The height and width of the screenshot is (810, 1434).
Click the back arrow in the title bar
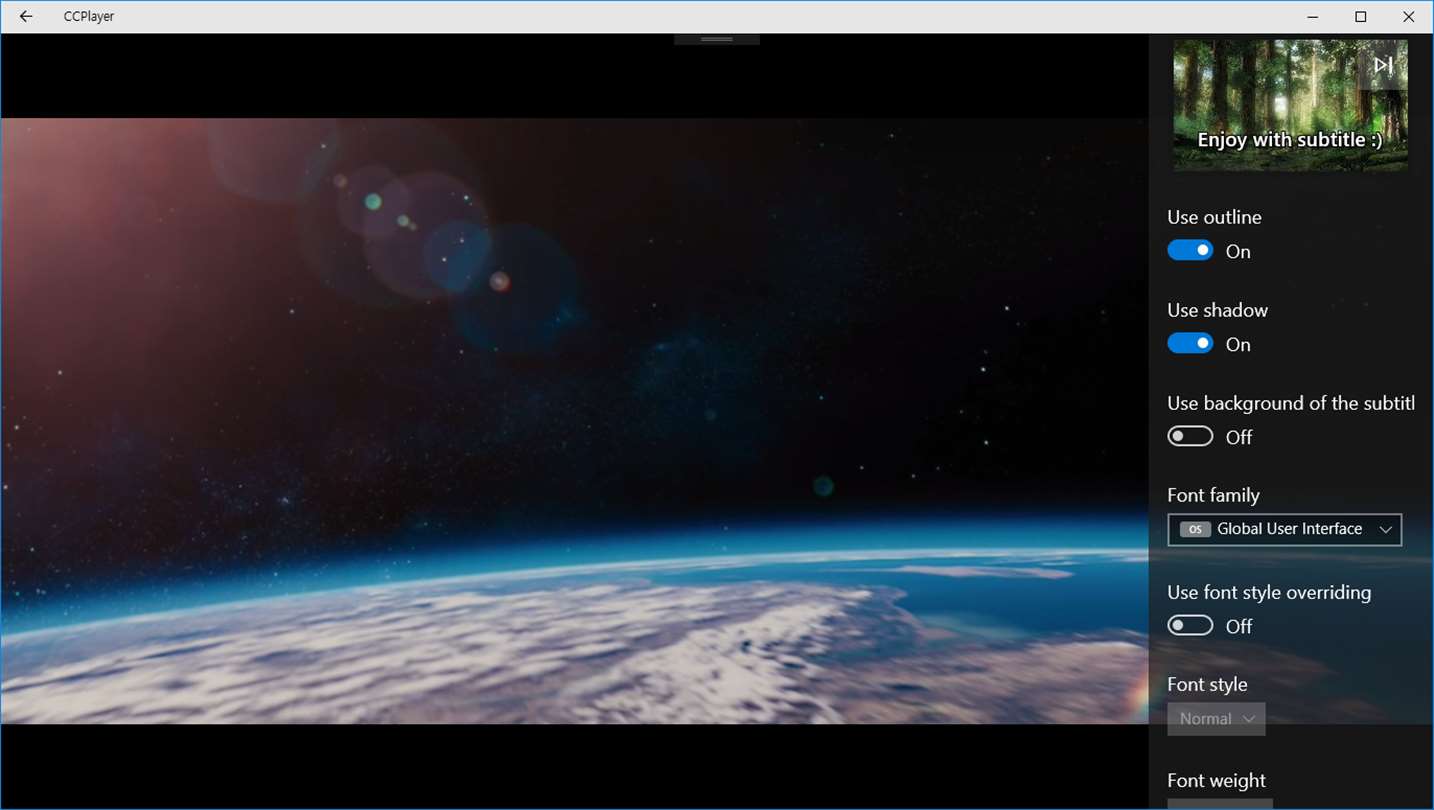[x=26, y=16]
